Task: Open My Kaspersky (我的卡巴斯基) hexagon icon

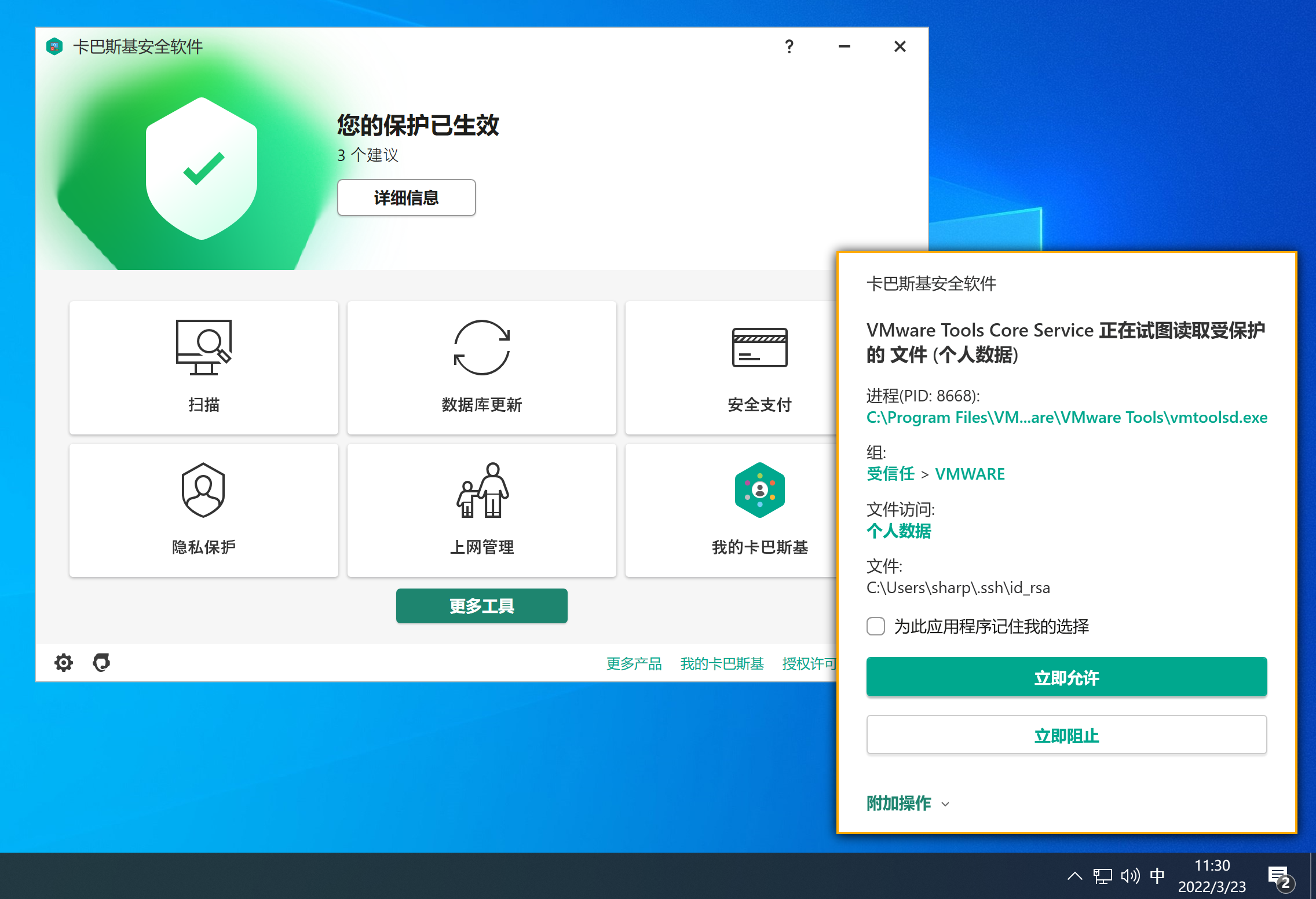Action: point(759,490)
